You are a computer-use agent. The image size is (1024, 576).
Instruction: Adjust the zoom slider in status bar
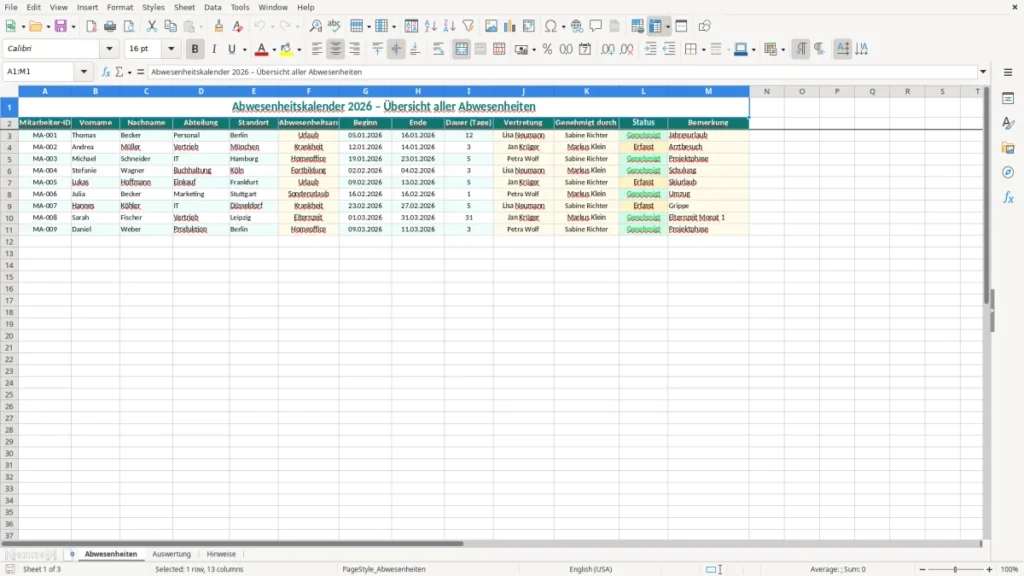955,569
